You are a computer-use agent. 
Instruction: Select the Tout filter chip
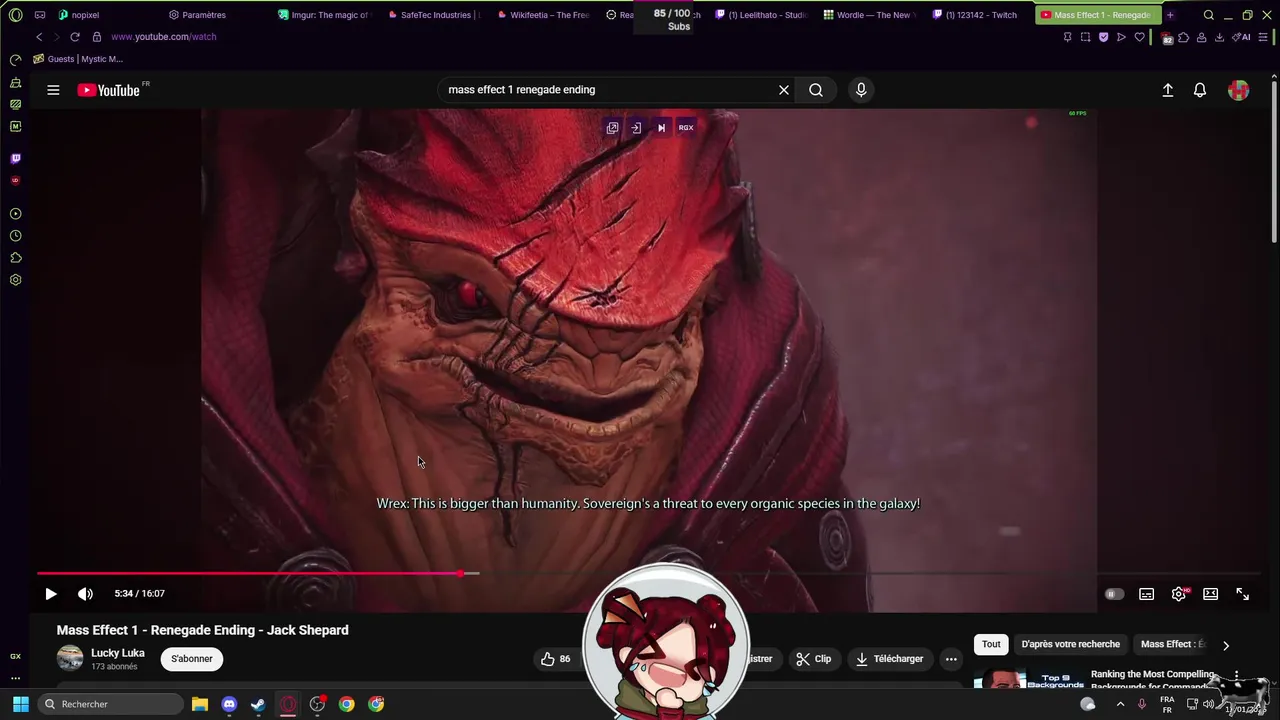click(991, 644)
